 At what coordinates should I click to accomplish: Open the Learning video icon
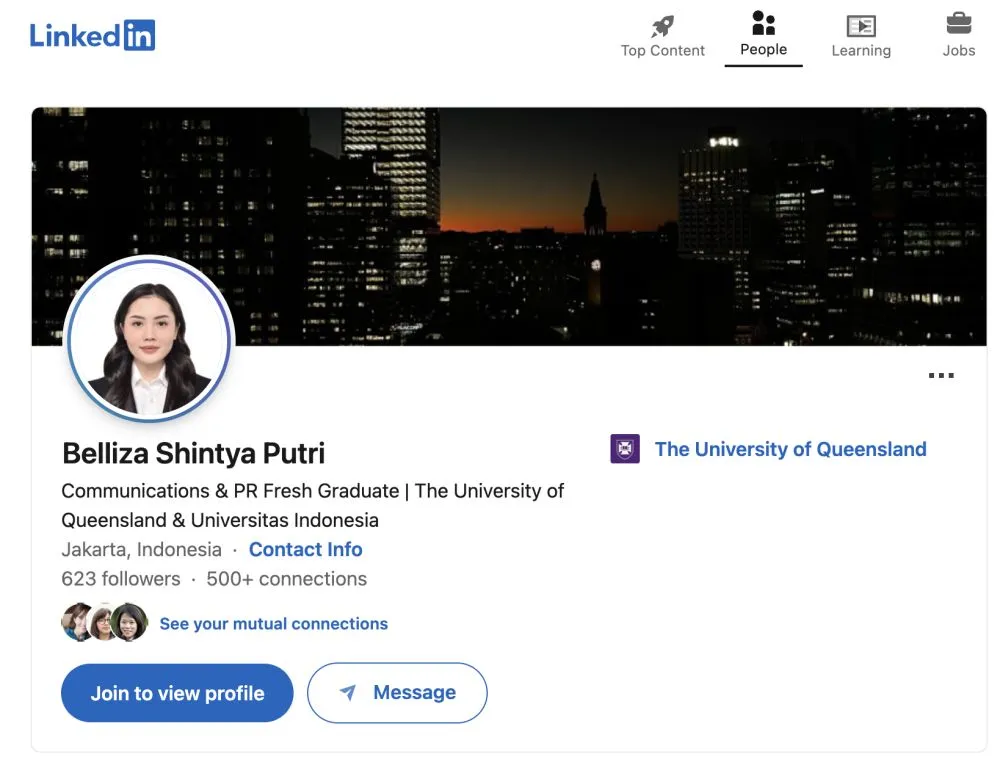pos(861,26)
